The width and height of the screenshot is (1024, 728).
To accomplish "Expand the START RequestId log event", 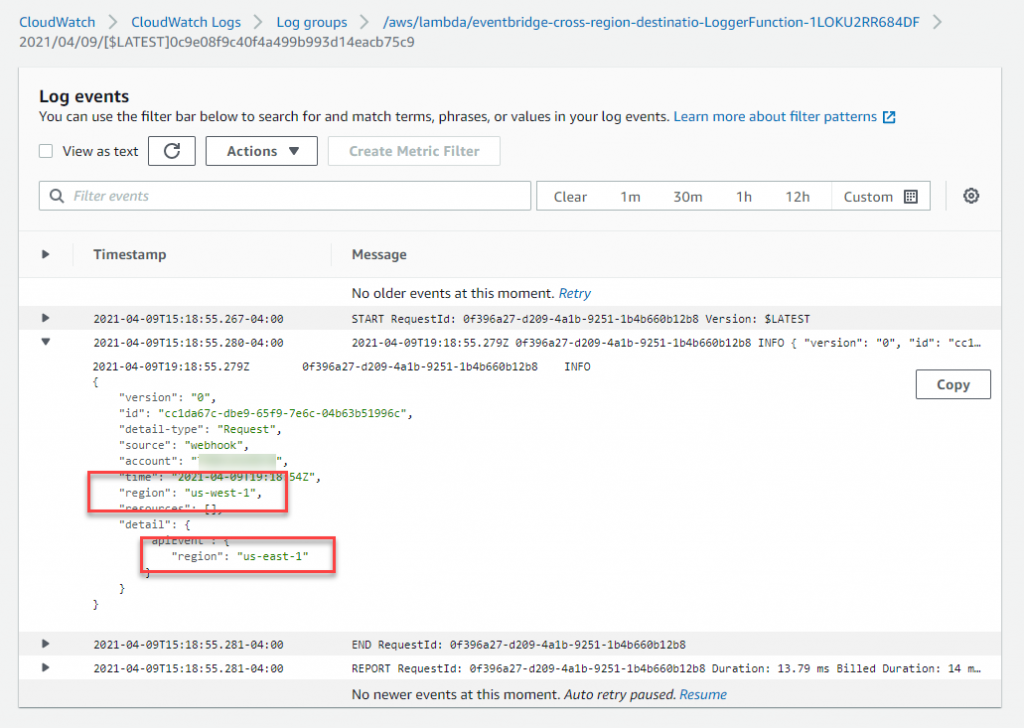I will tap(45, 317).
